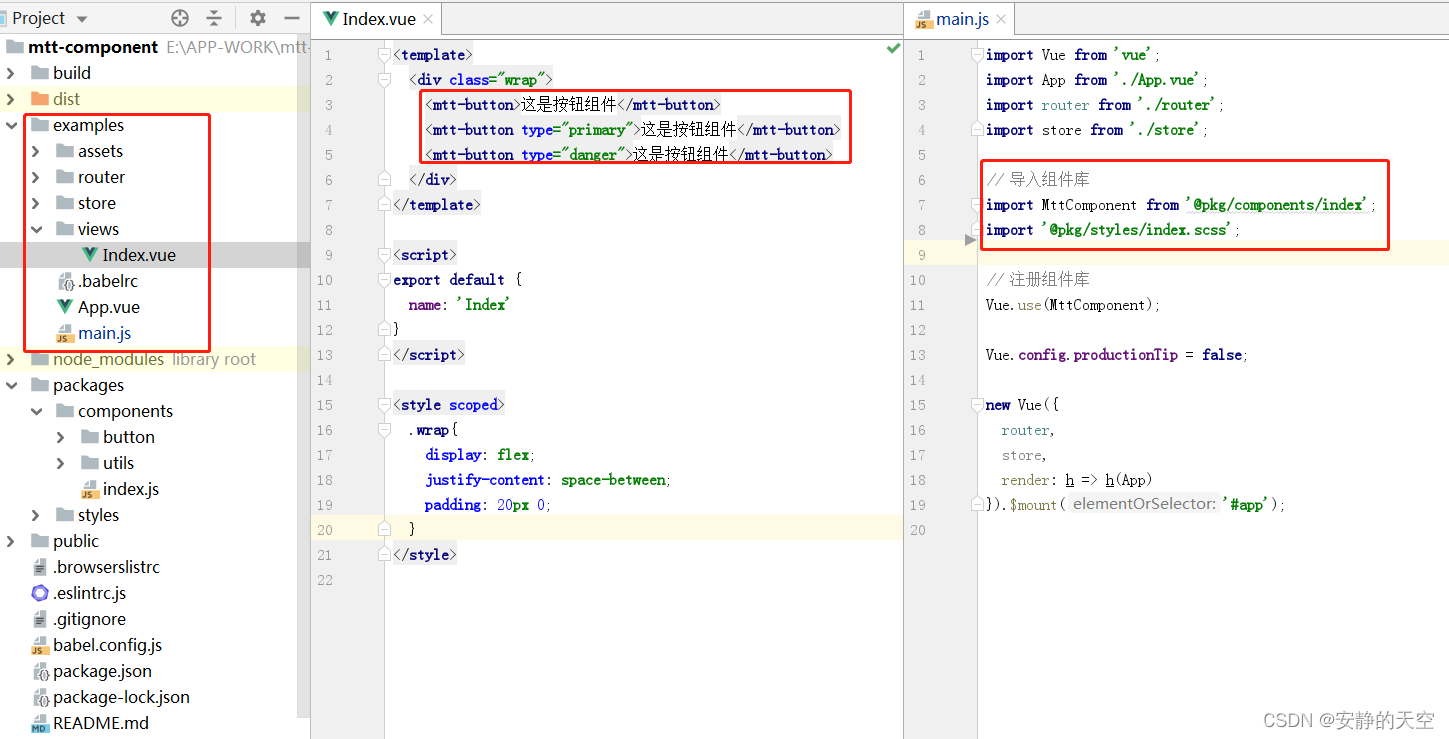Click the justify-content: space-between line

tap(548, 480)
